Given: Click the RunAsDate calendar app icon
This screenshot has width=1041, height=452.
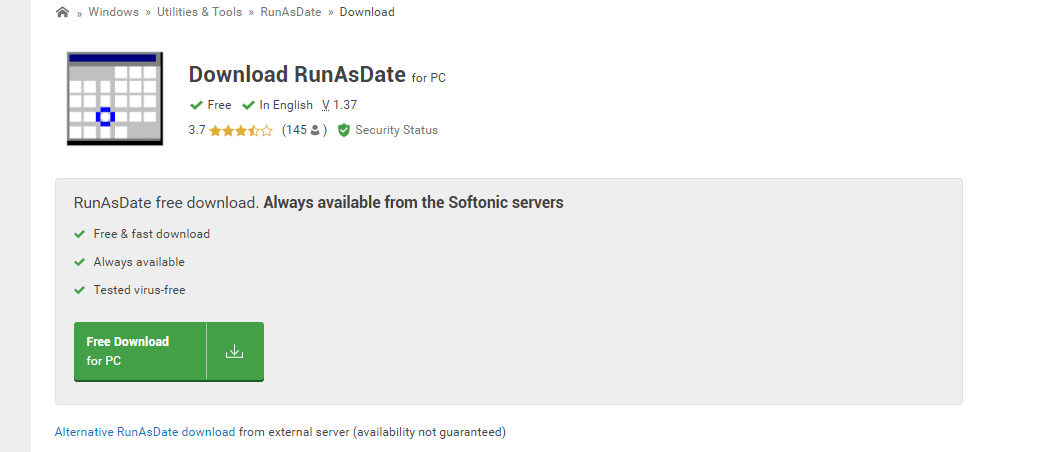Looking at the screenshot, I should point(115,98).
